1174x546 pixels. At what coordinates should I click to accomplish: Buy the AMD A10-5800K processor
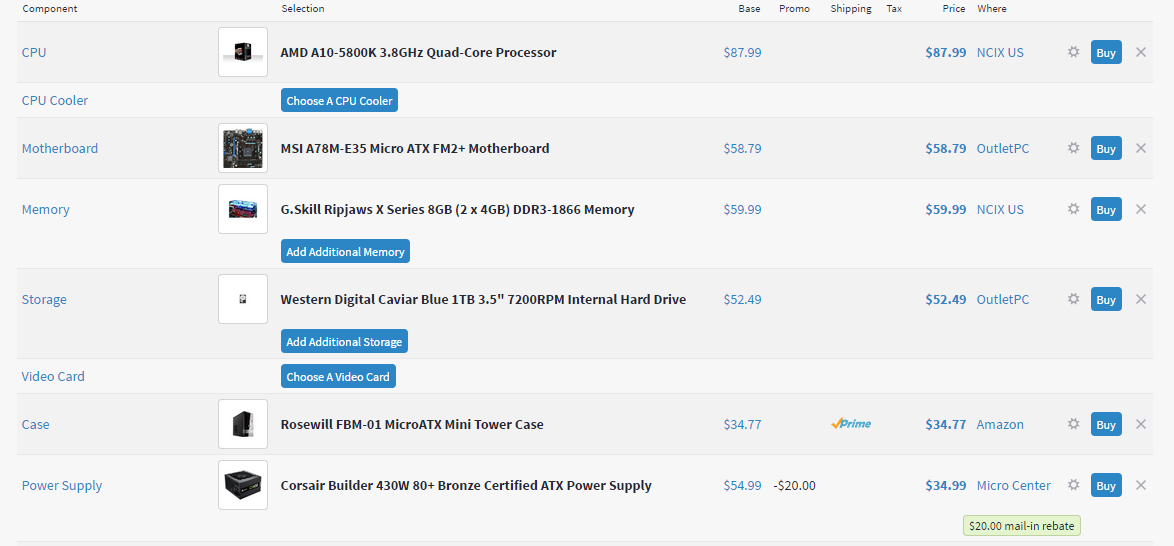click(1106, 52)
